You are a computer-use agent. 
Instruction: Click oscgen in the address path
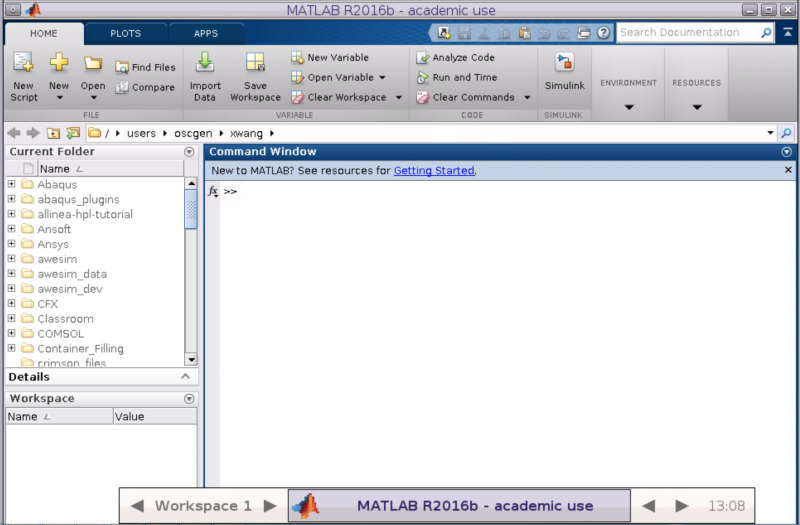(193, 134)
